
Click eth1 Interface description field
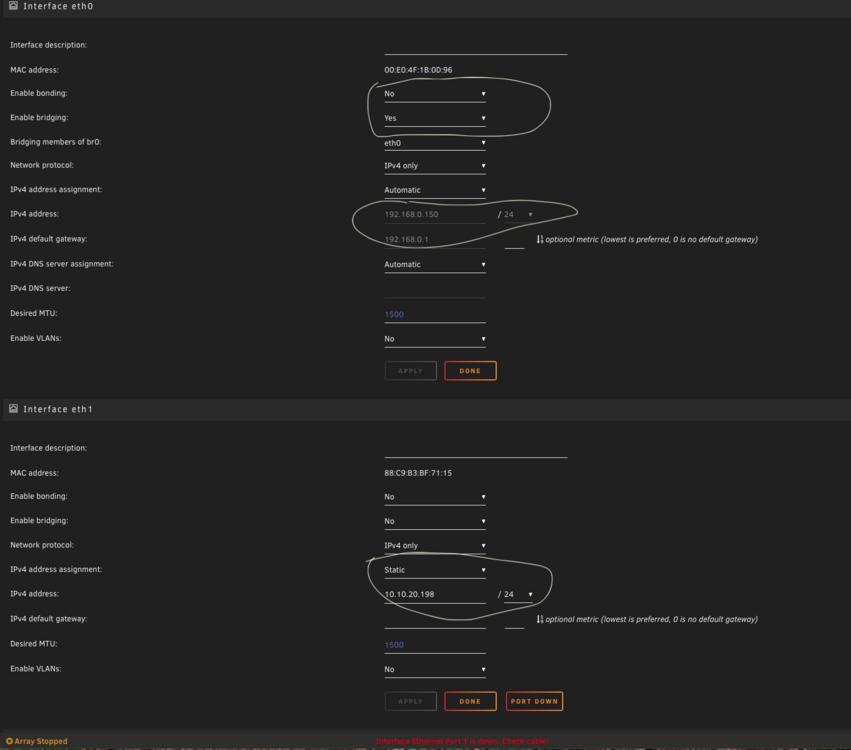pos(476,449)
